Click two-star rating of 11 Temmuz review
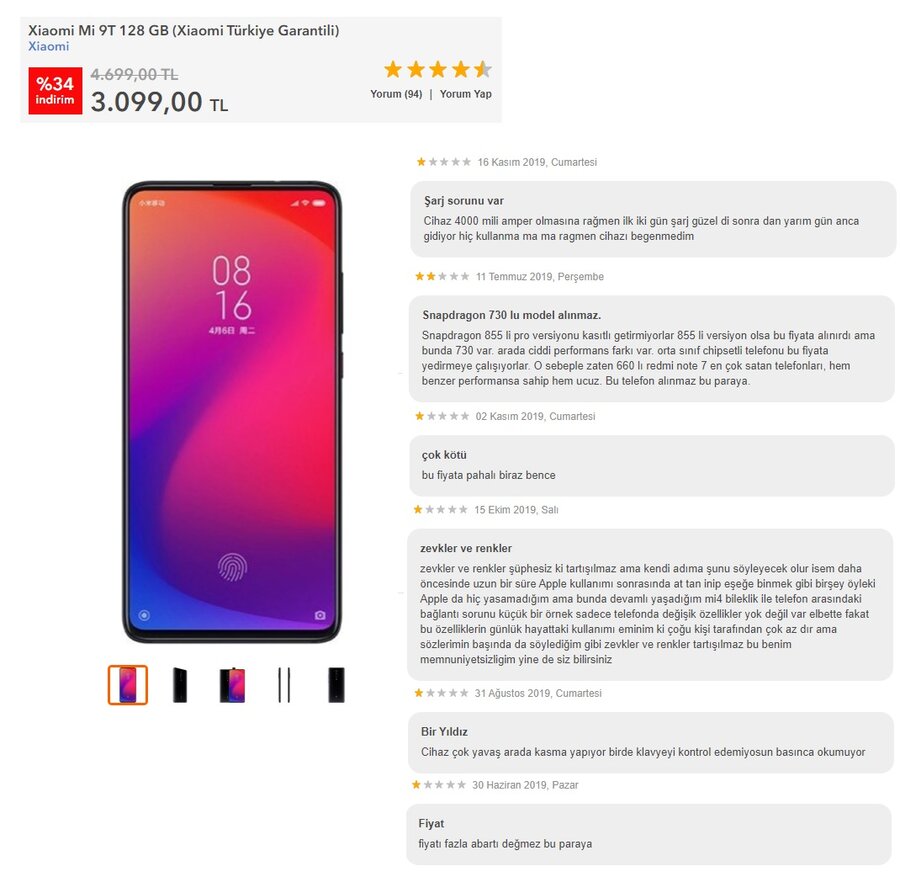 (x=442, y=276)
